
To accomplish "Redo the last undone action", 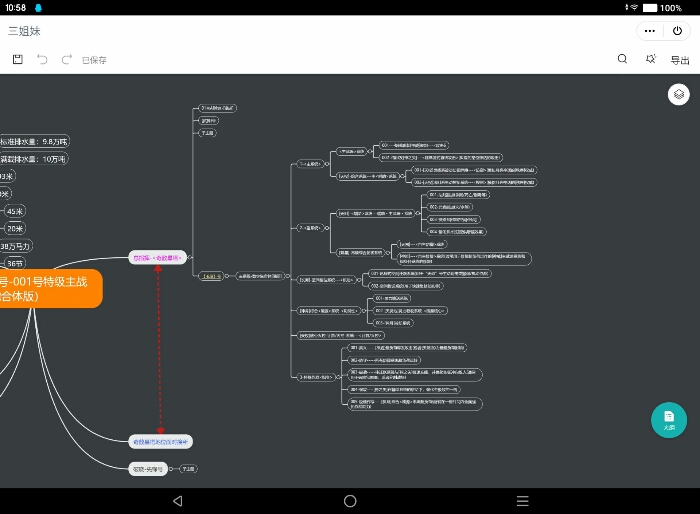I will tap(67, 59).
